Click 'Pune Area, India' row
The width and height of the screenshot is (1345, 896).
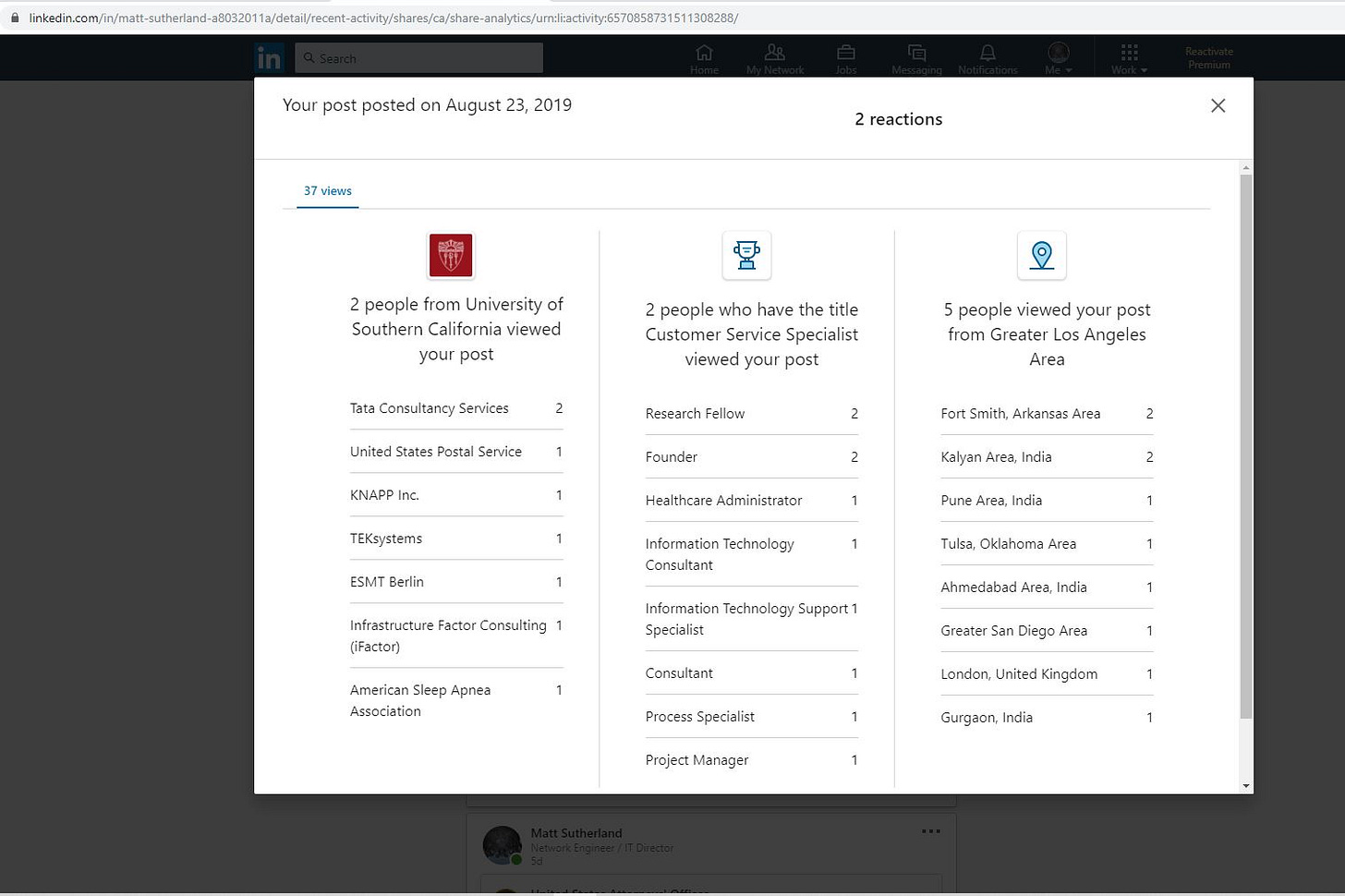[1047, 501]
